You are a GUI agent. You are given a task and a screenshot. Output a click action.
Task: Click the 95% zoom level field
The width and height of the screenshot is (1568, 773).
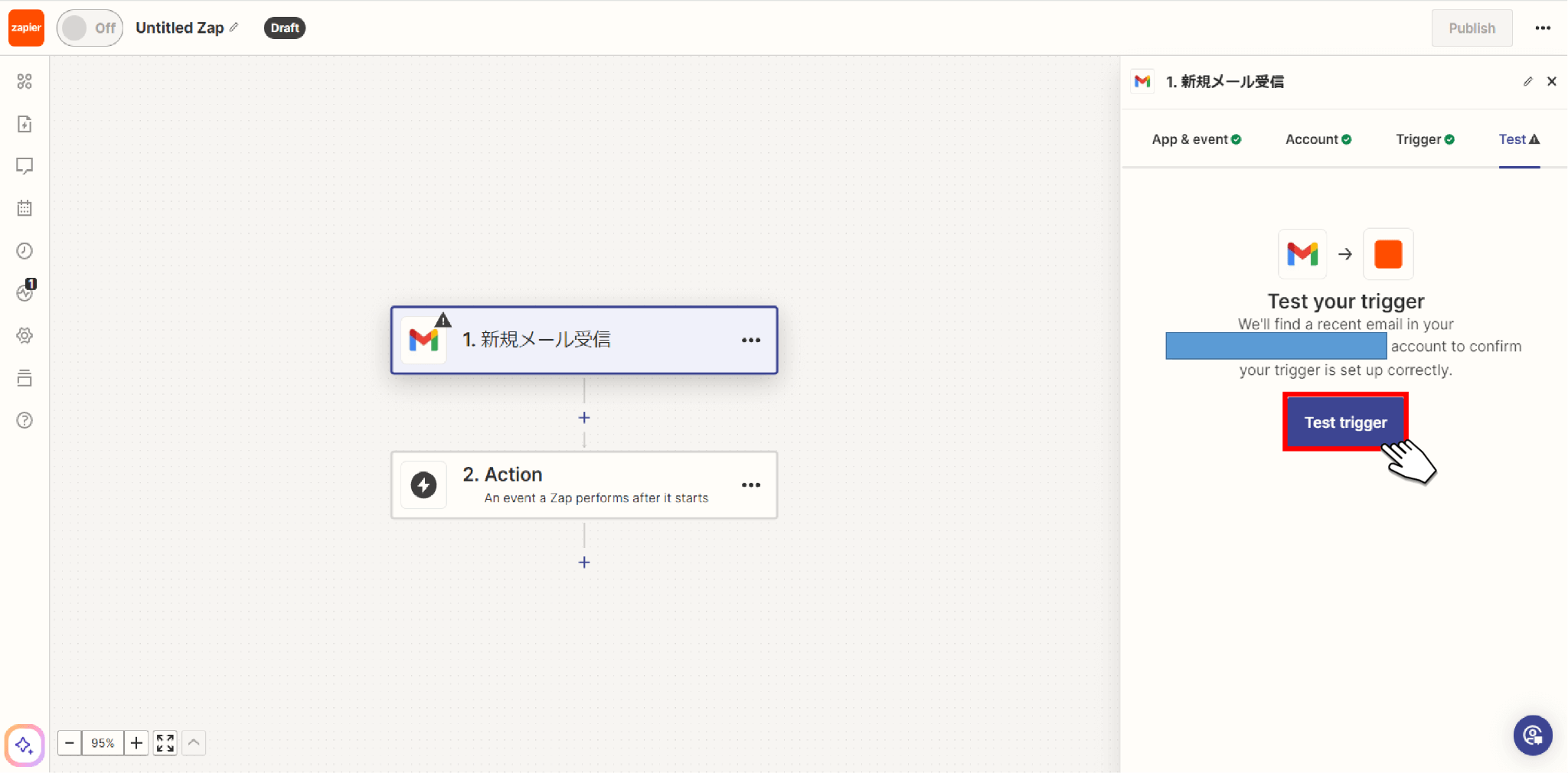coord(103,742)
